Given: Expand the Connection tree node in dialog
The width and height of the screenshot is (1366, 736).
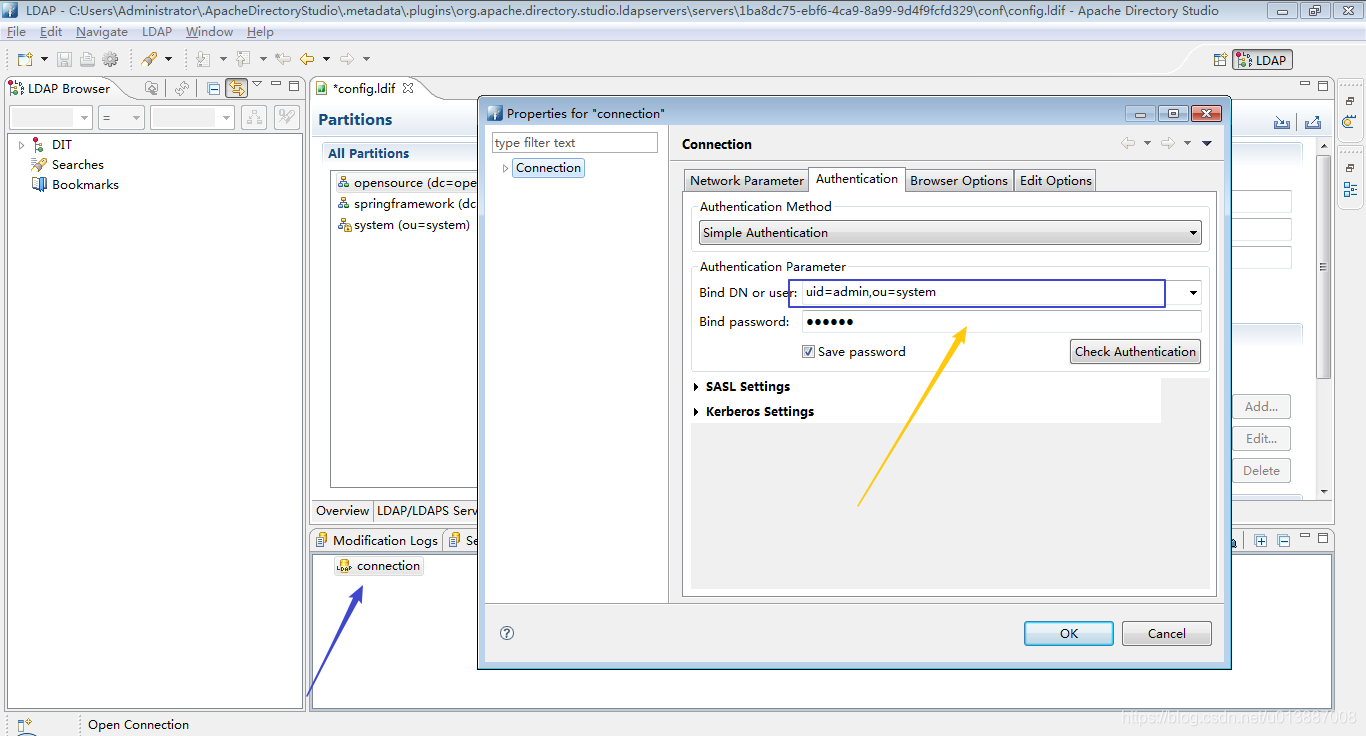Looking at the screenshot, I should click(x=505, y=168).
